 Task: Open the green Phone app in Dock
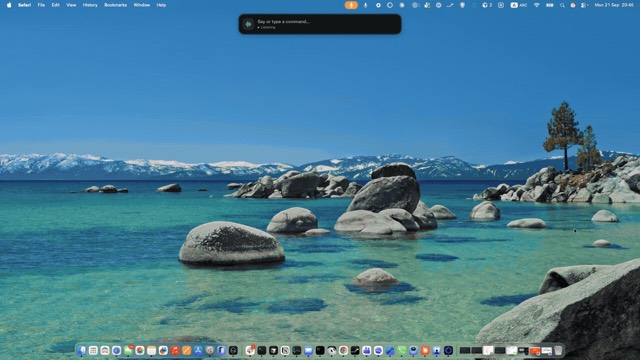402,350
